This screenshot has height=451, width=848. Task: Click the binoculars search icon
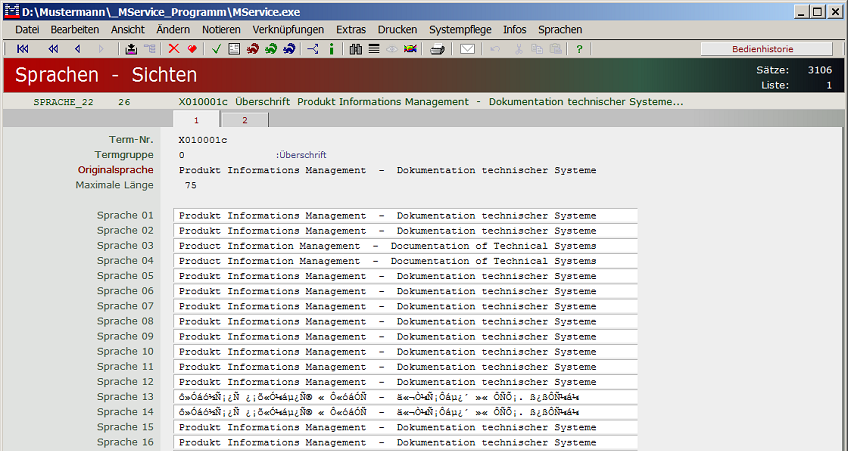(355, 49)
